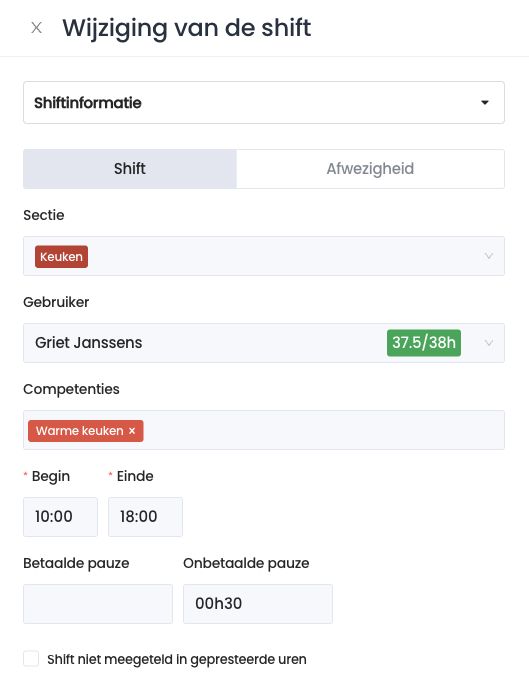Expand the Shiftinformatie dropdown arrow
This screenshot has height=677, width=529.
click(485, 102)
